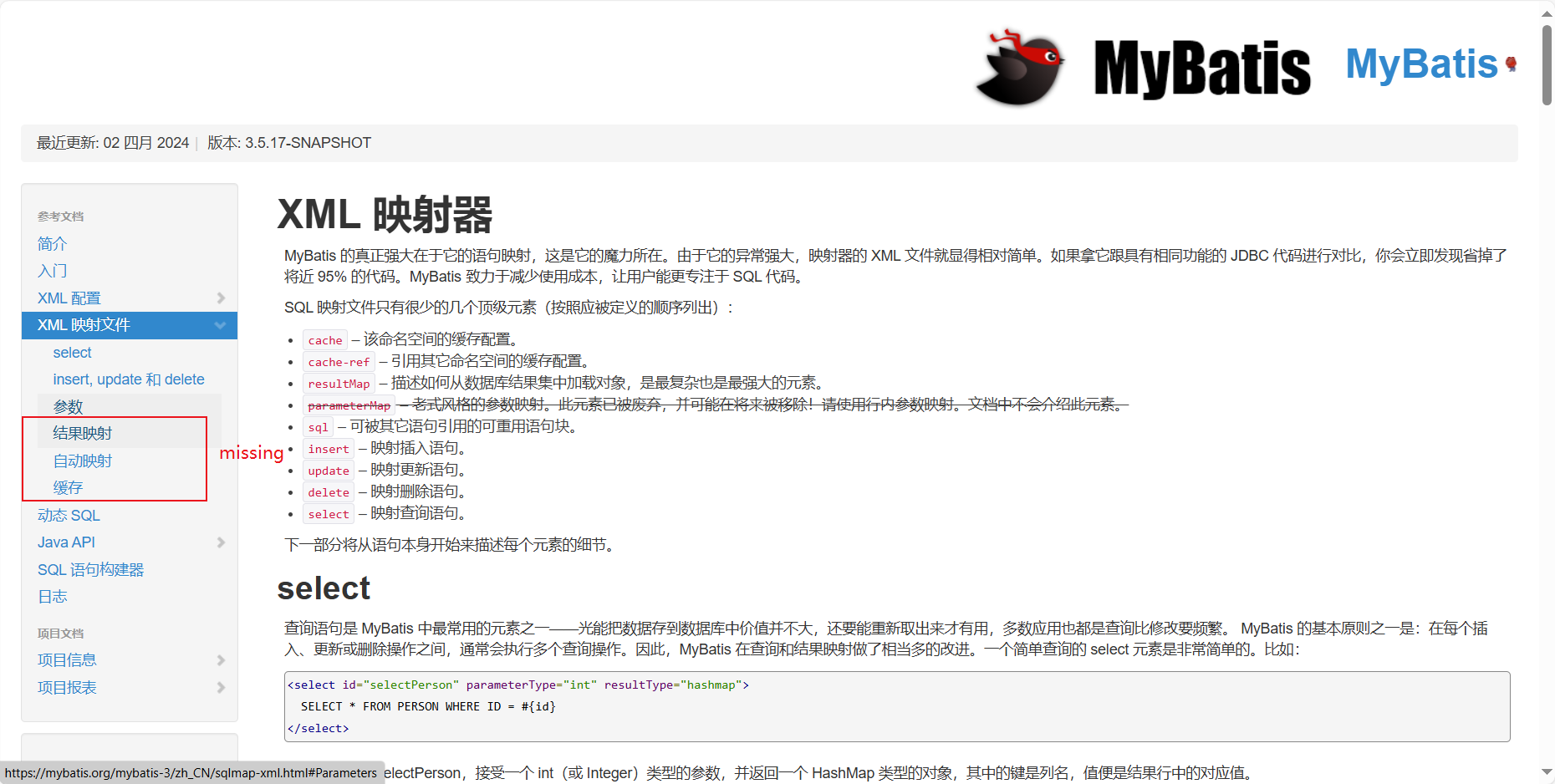Image resolution: width=1555 pixels, height=784 pixels.
Task: Click the XML 映射器 page heading
Action: click(385, 215)
